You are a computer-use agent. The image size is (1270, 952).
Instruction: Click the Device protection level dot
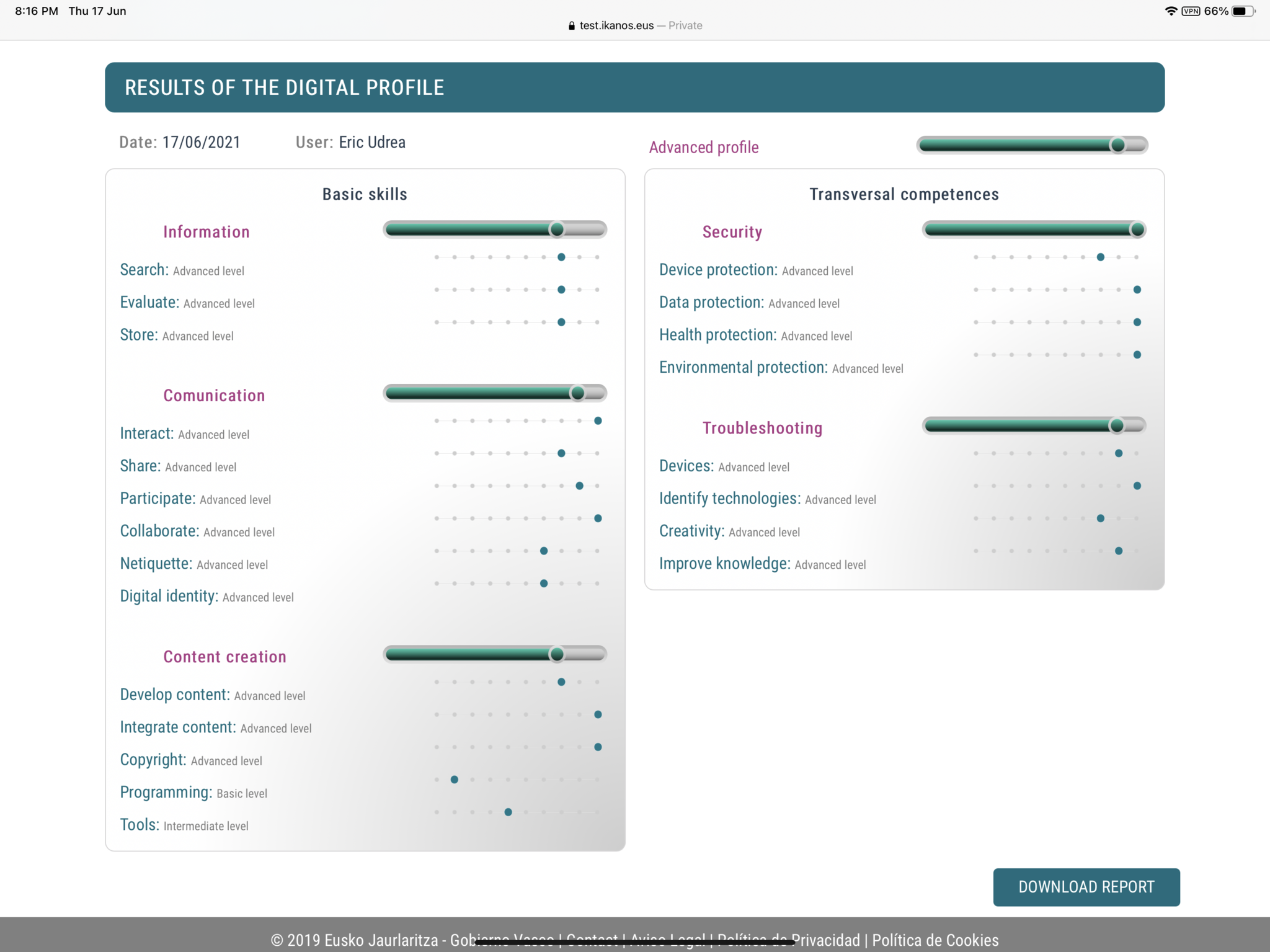[1101, 257]
